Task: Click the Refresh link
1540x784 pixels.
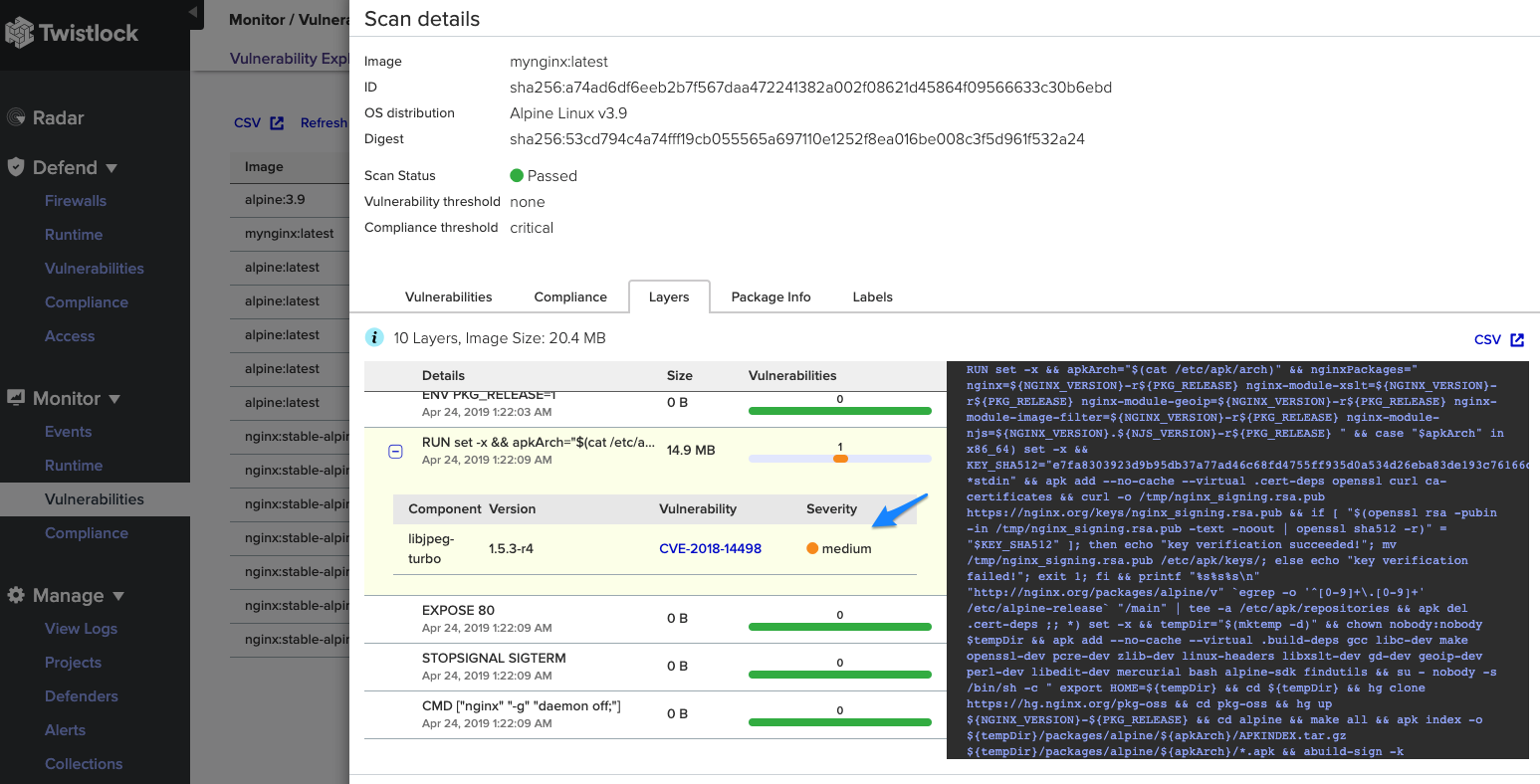Action: (x=324, y=123)
